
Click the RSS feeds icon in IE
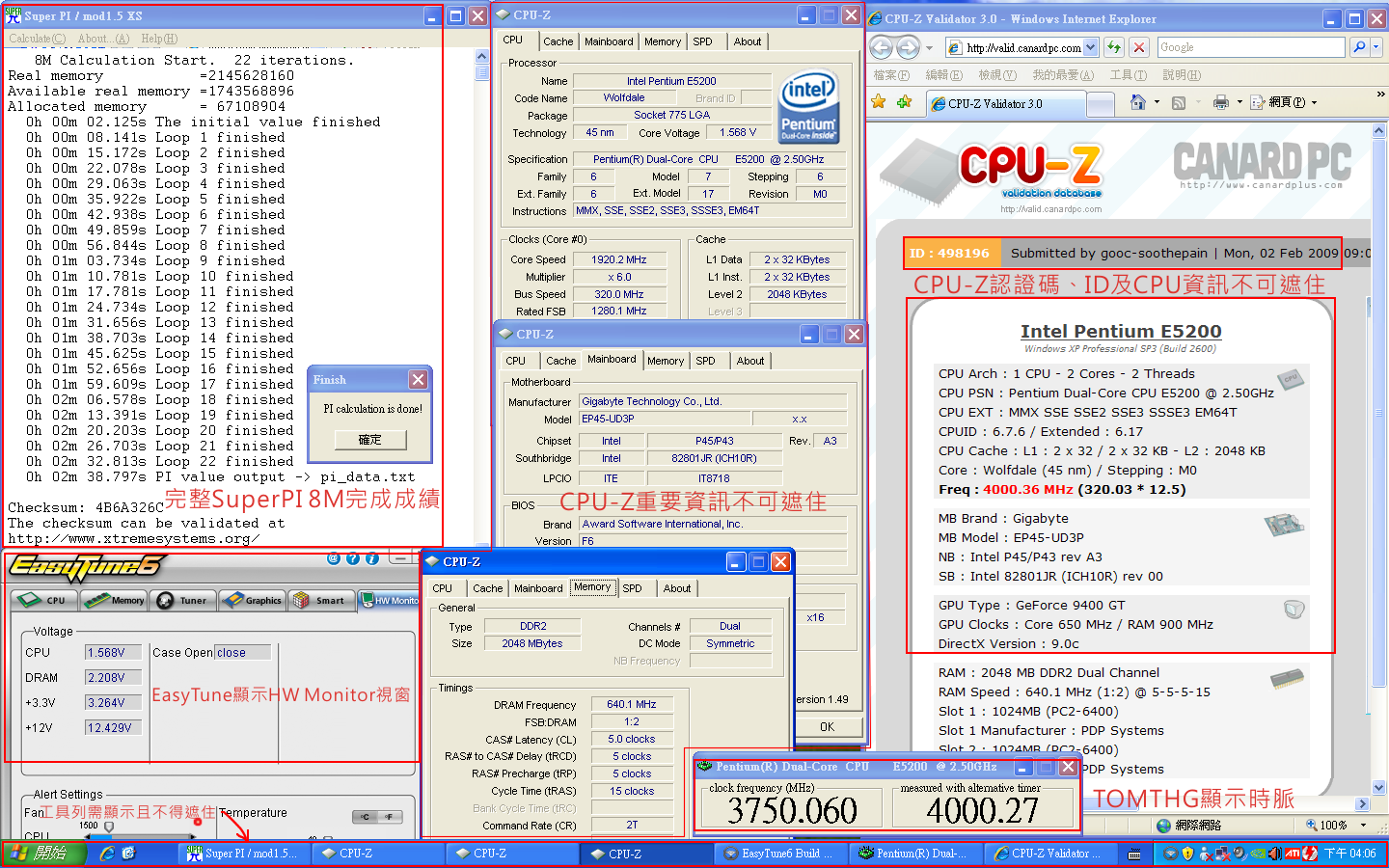(1179, 102)
